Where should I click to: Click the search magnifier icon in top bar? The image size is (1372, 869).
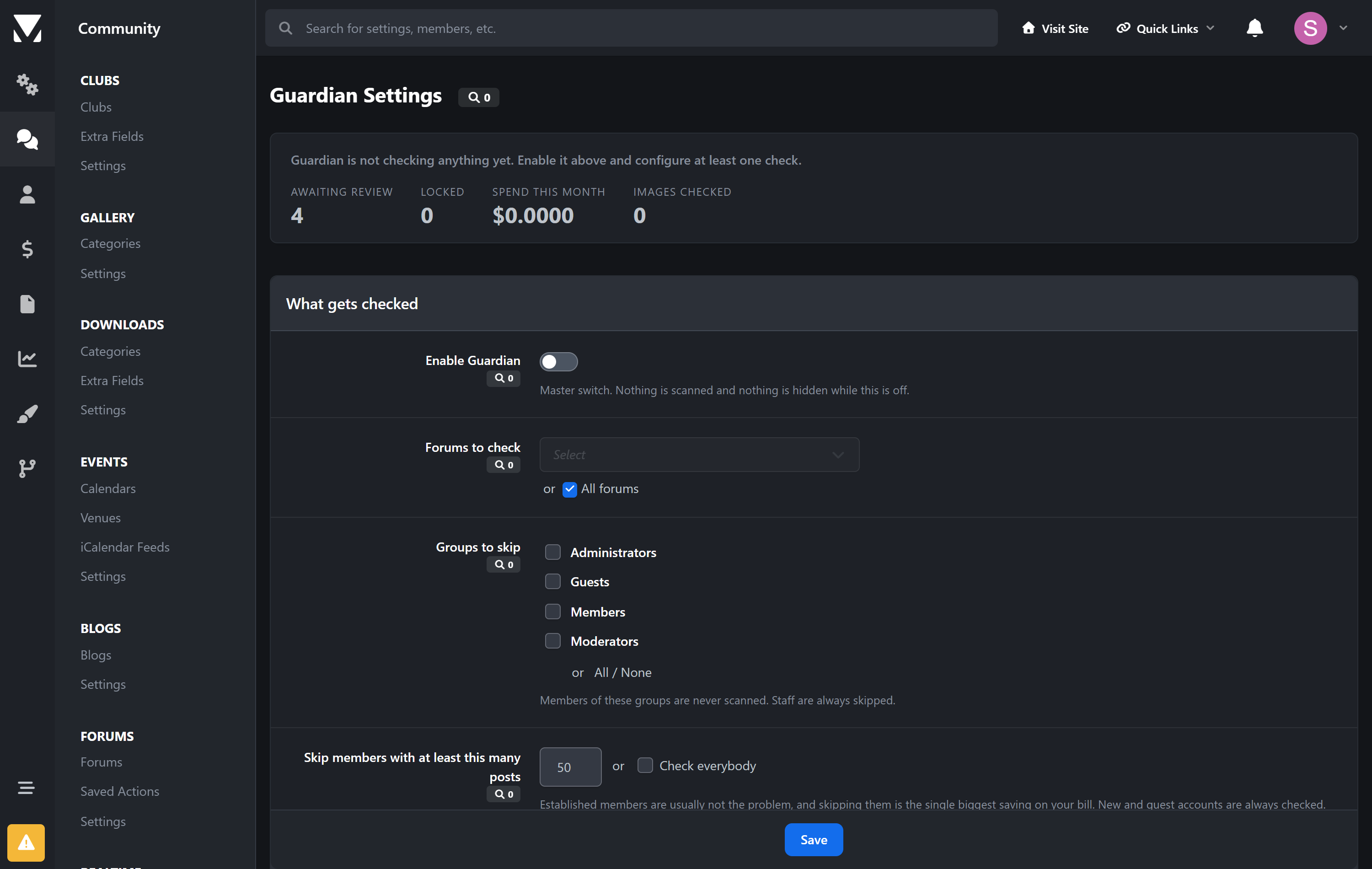[x=285, y=28]
